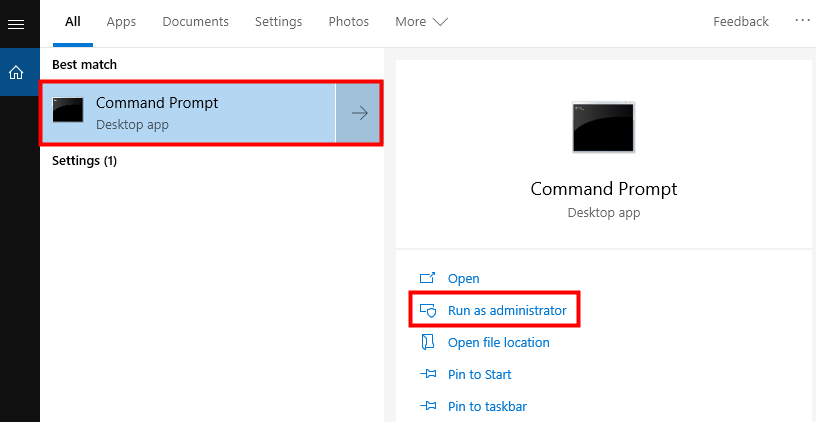Image resolution: width=816 pixels, height=422 pixels.
Task: Select Open file location
Action: pyautogui.click(x=499, y=342)
